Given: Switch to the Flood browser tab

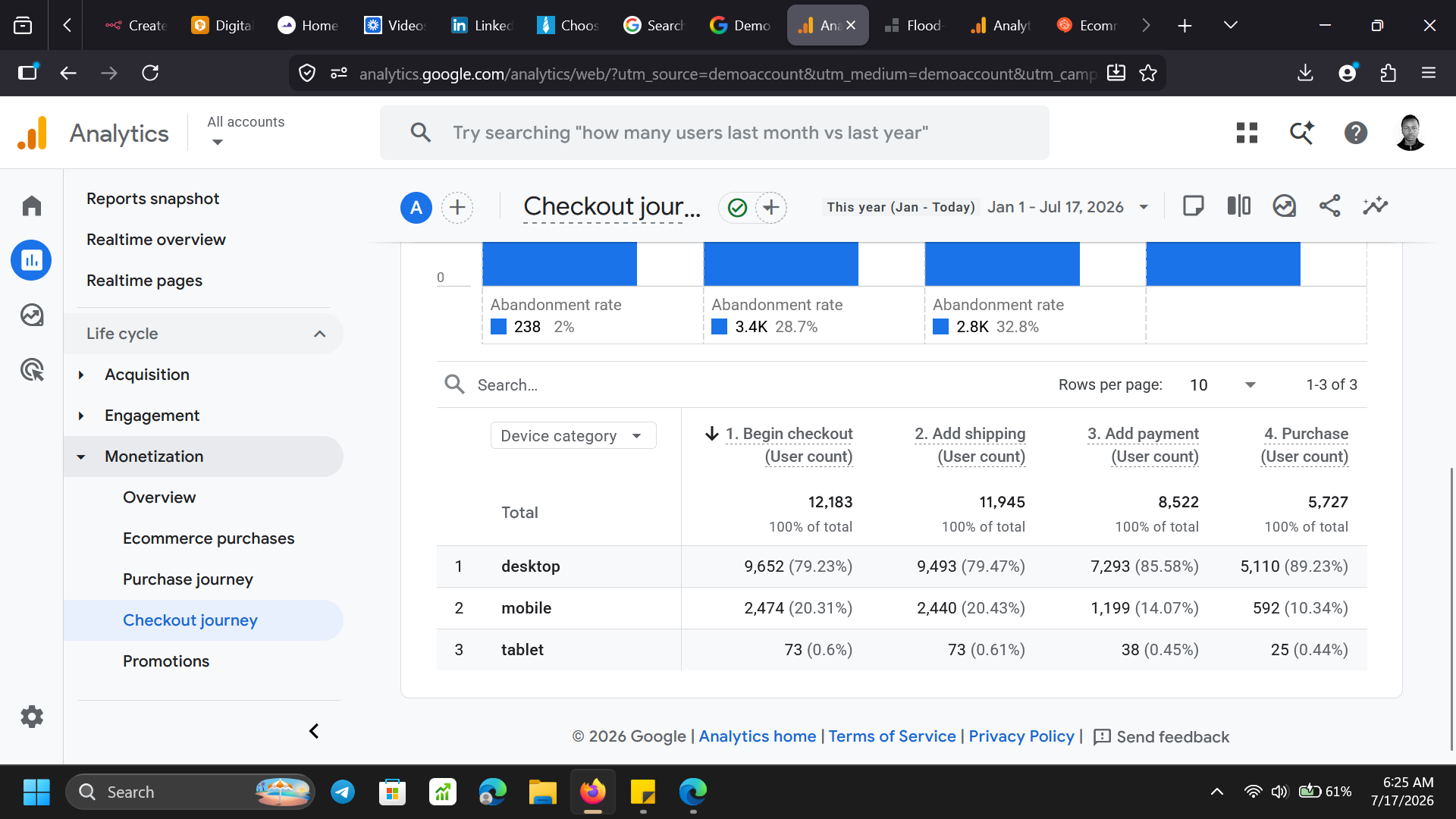Looking at the screenshot, I should (x=915, y=25).
